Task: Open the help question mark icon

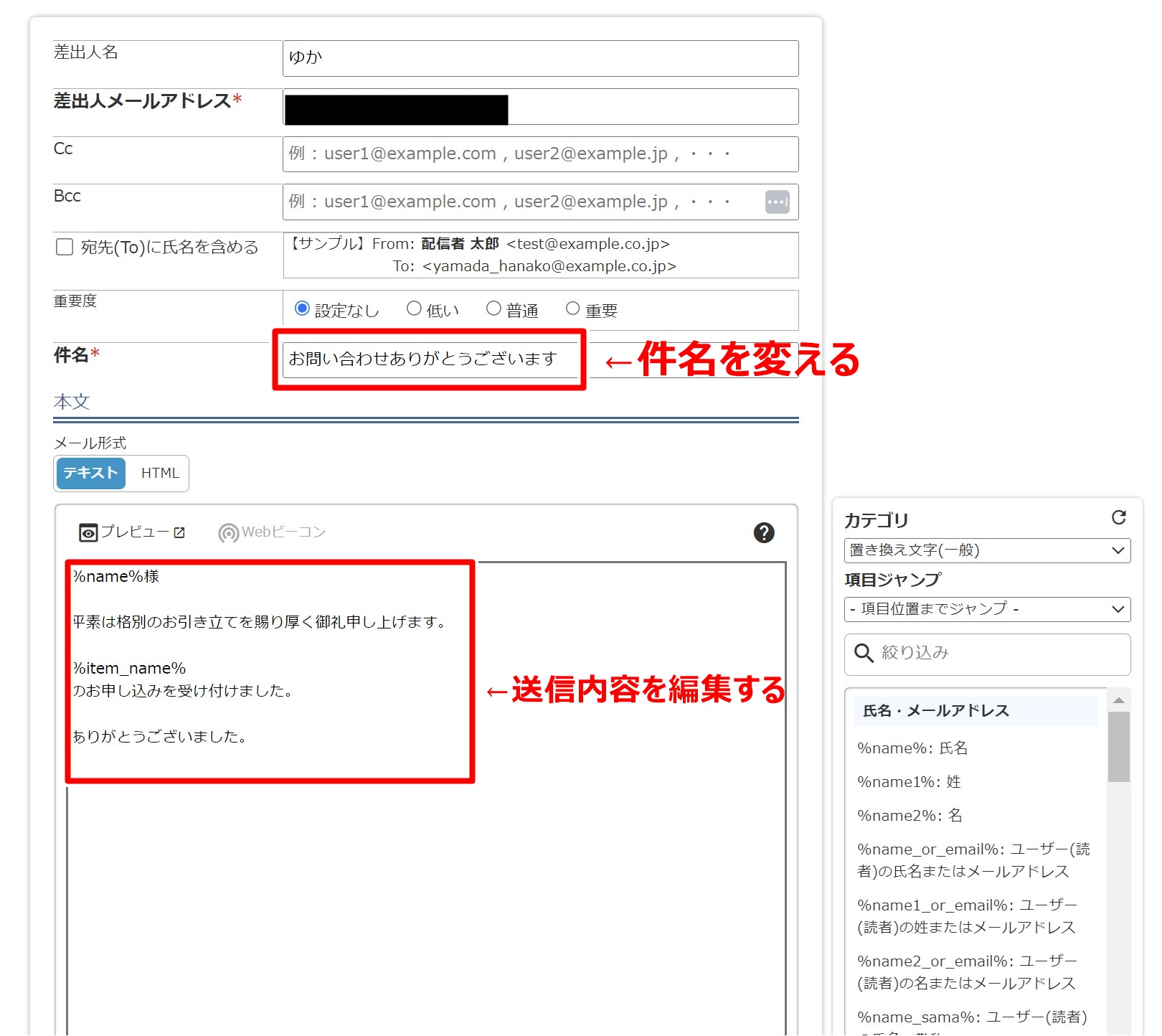Action: pos(764,532)
